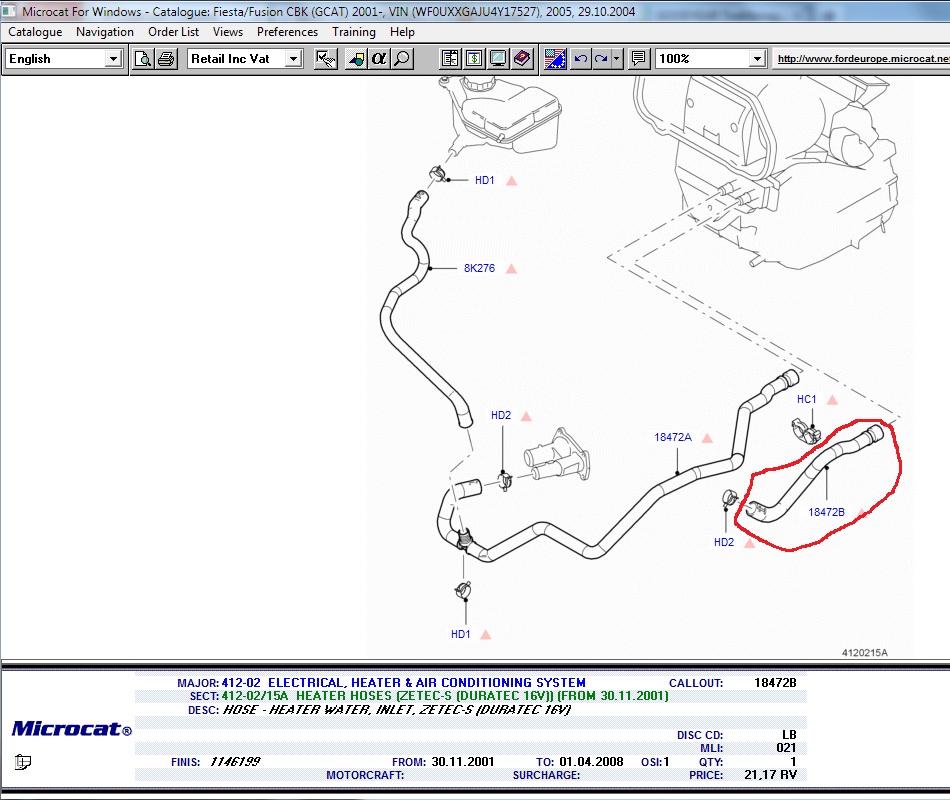
Task: Click the green dollar price icon
Action: (x=474, y=59)
